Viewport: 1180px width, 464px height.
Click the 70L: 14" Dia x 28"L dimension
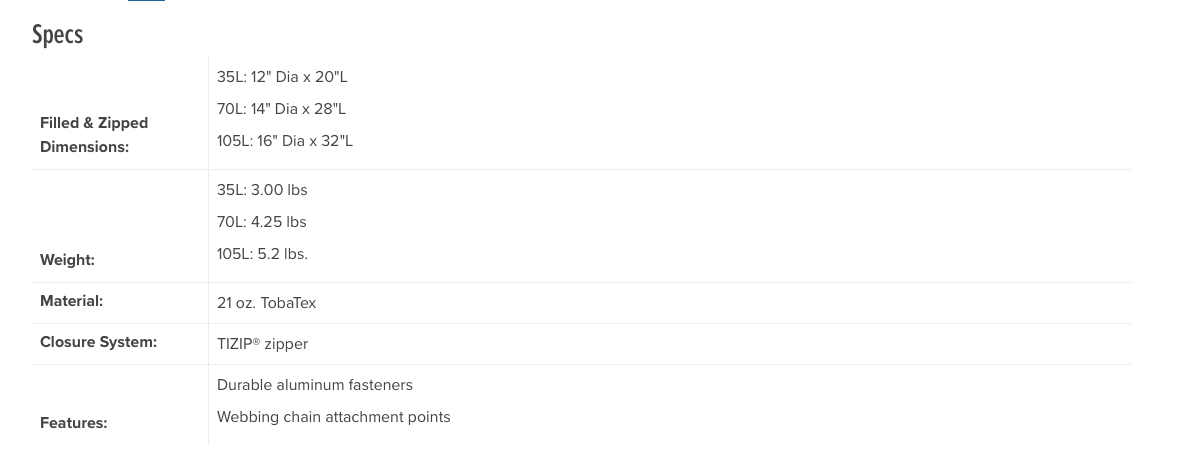pos(281,109)
